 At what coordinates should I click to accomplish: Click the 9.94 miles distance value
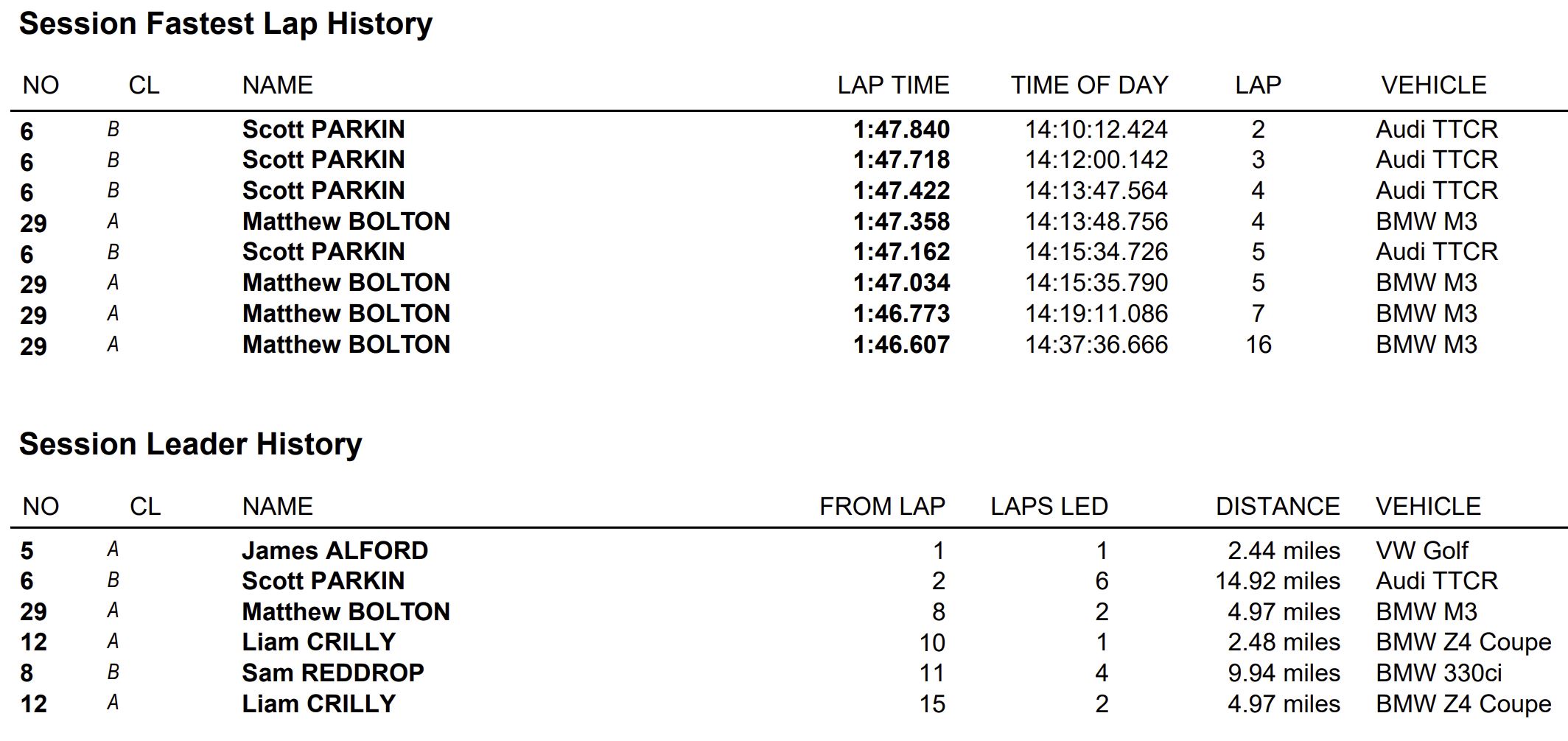[1284, 673]
